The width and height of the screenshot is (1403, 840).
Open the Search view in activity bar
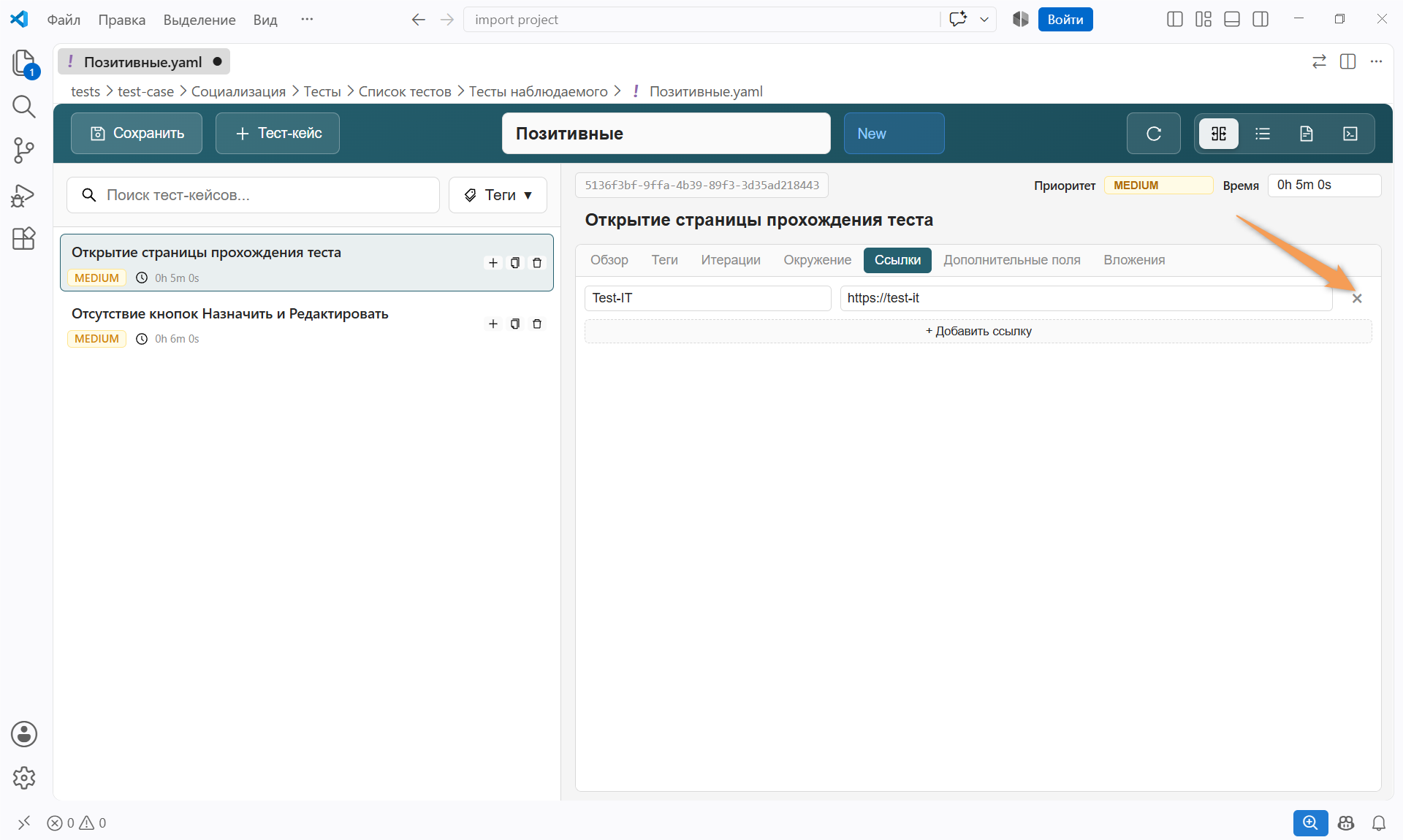click(24, 107)
